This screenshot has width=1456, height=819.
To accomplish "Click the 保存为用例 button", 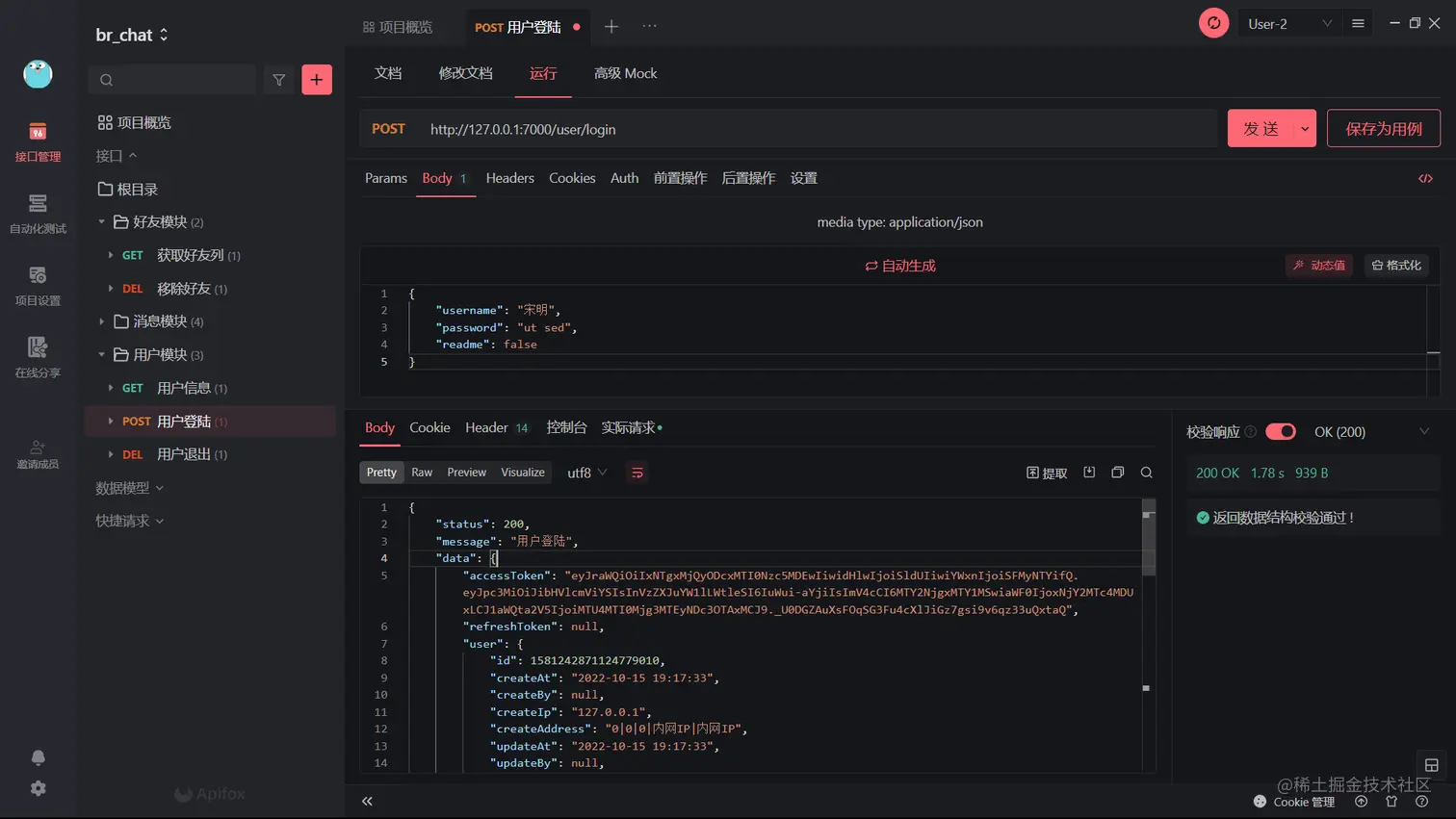I will 1384,128.
